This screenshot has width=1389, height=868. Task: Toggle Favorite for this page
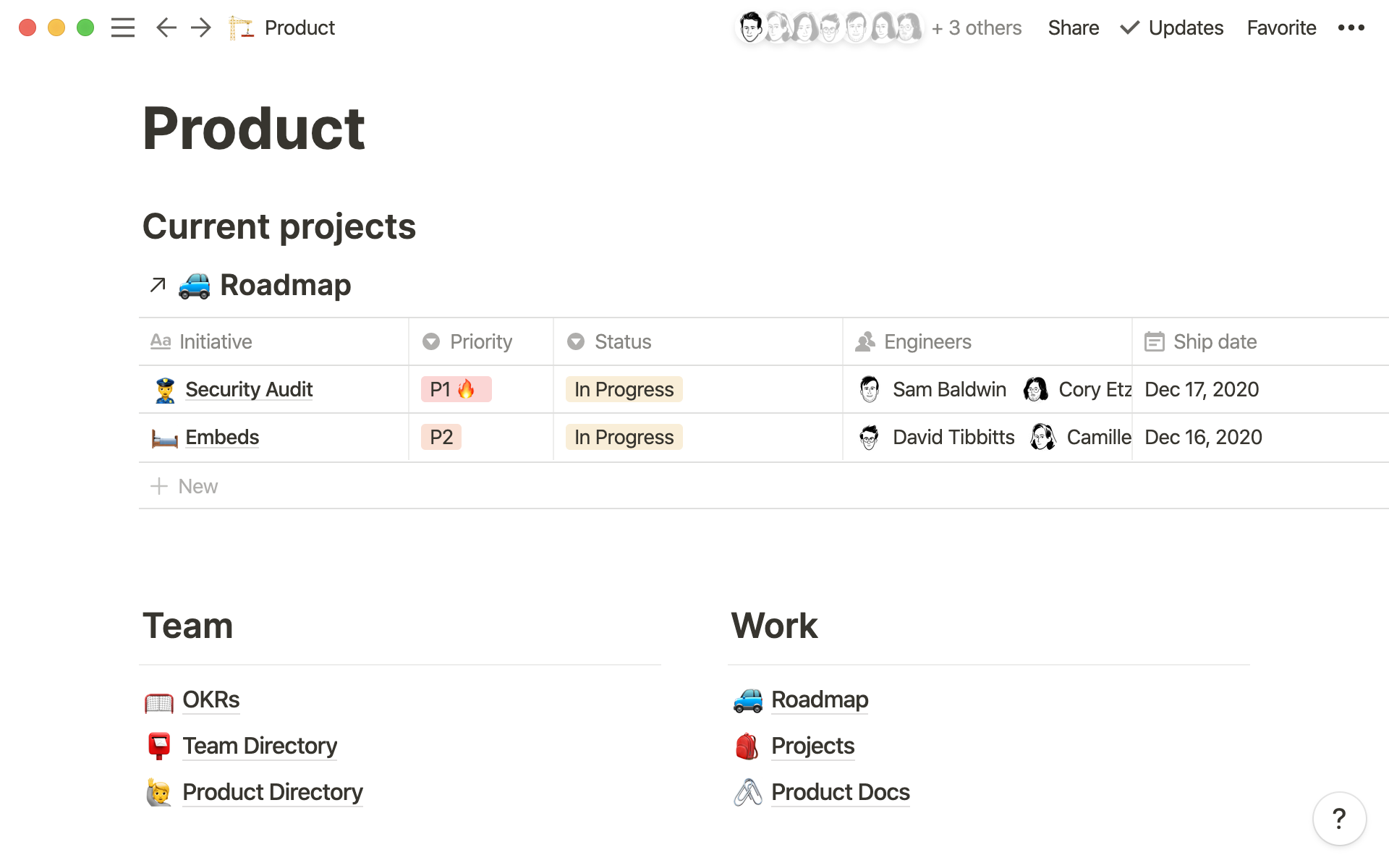click(x=1280, y=27)
